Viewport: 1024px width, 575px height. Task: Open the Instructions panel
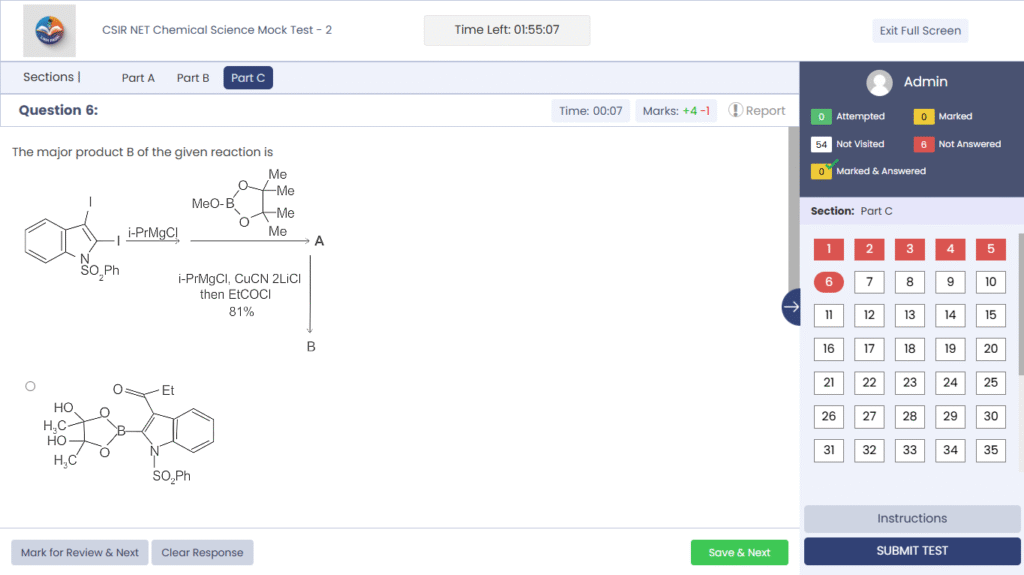click(x=912, y=518)
